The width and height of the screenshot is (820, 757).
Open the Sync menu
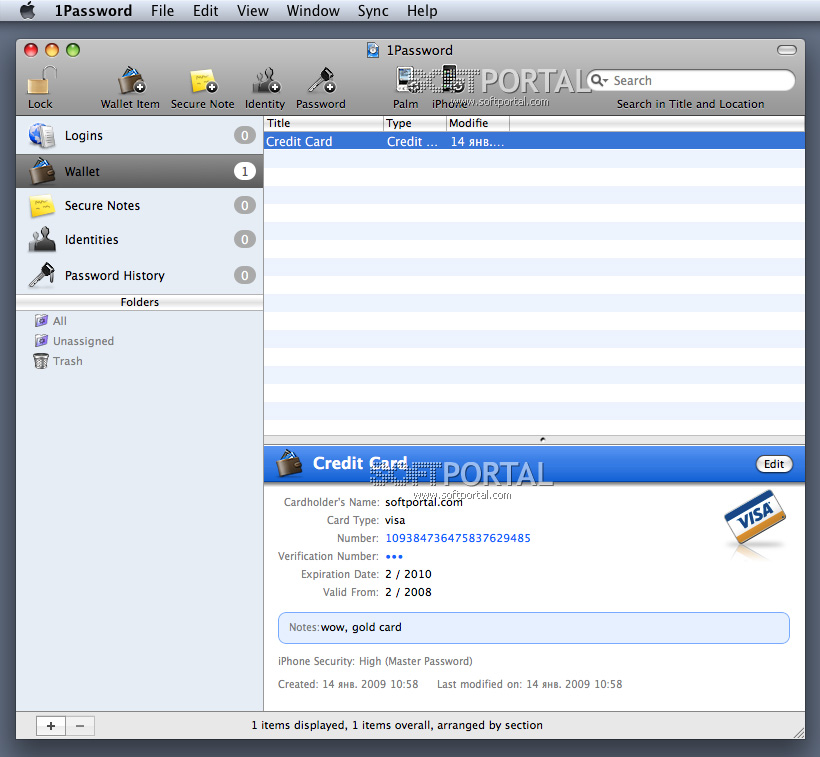tap(373, 10)
